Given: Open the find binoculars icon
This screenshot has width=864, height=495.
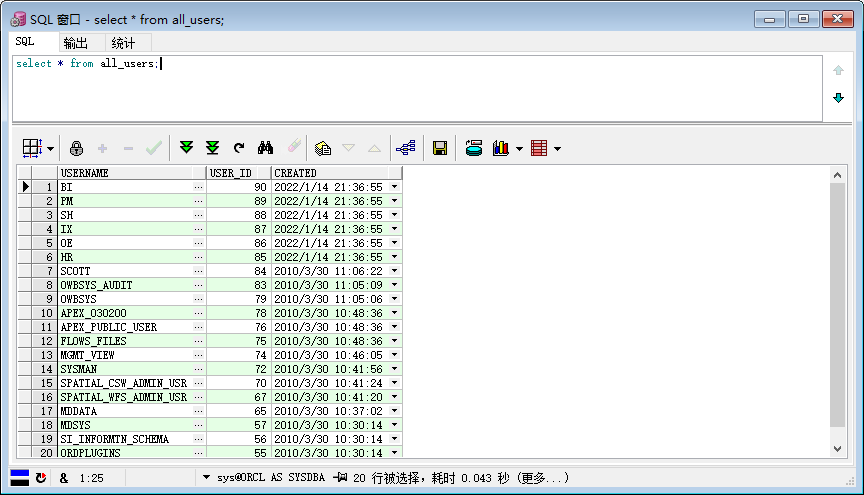Looking at the screenshot, I should pos(265,147).
